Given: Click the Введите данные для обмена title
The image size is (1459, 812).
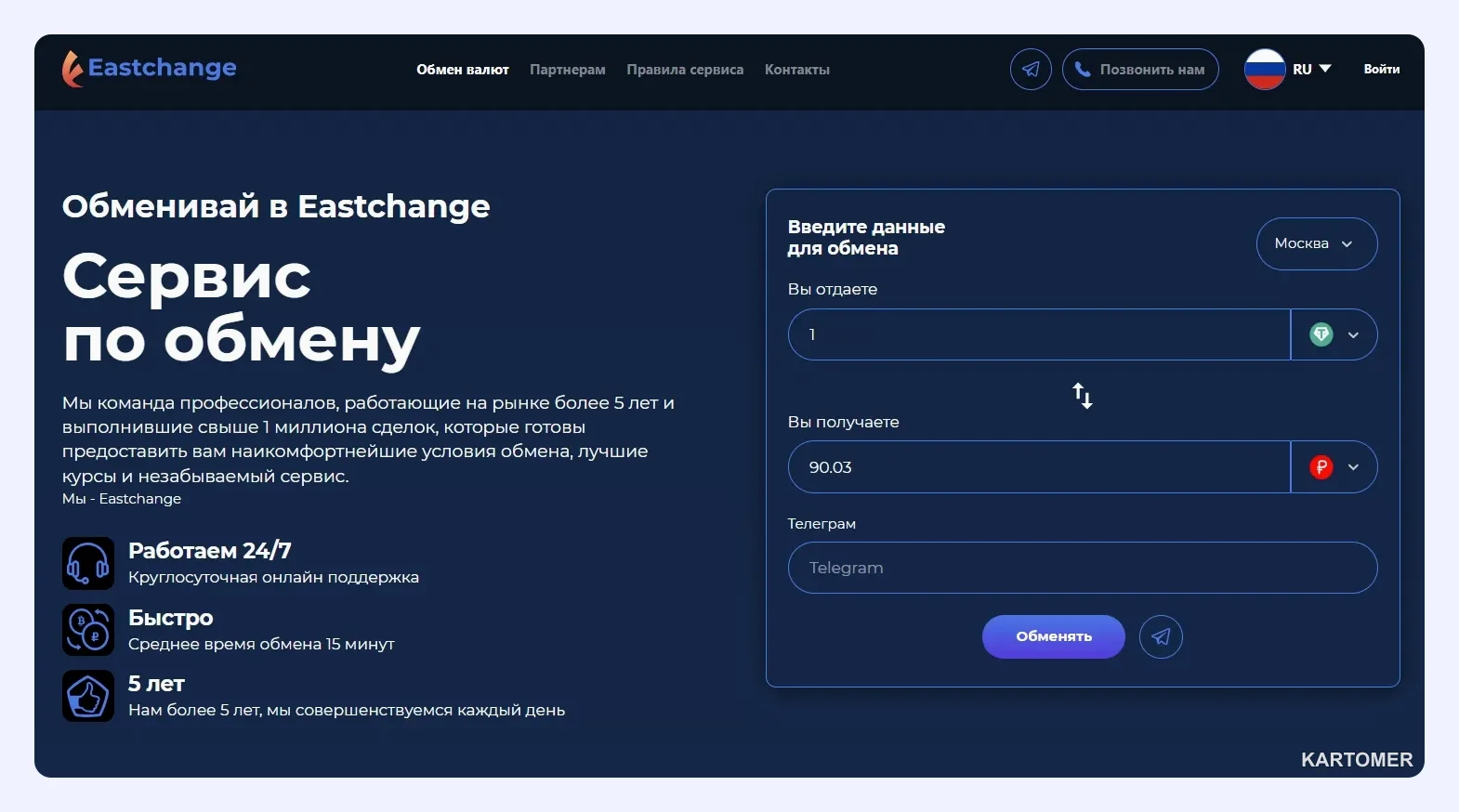Looking at the screenshot, I should click(x=866, y=237).
